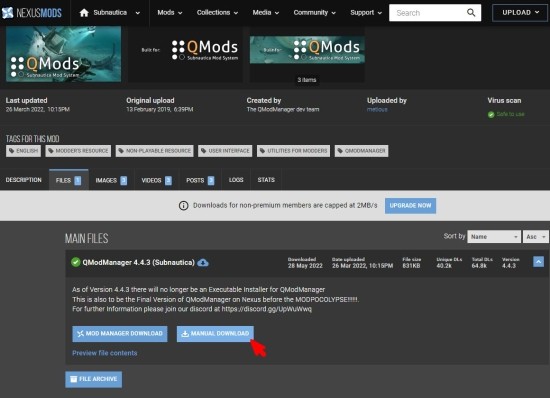Open the third QMods thumbnail labeled 3 items
This screenshot has width=550, height=398.
click(307, 55)
